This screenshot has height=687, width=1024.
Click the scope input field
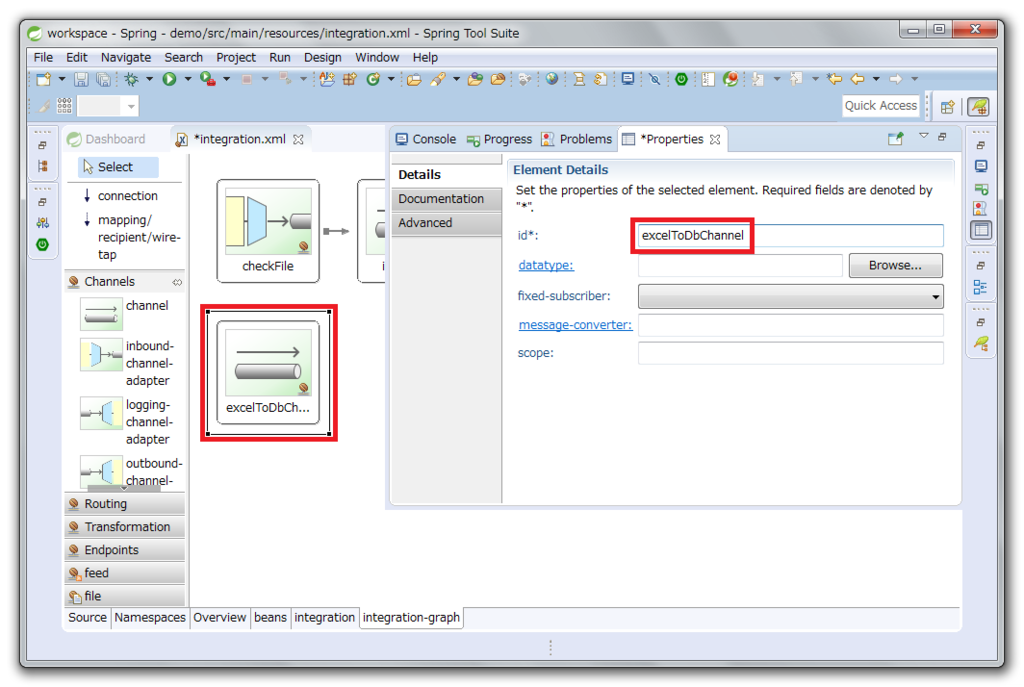click(x=790, y=353)
